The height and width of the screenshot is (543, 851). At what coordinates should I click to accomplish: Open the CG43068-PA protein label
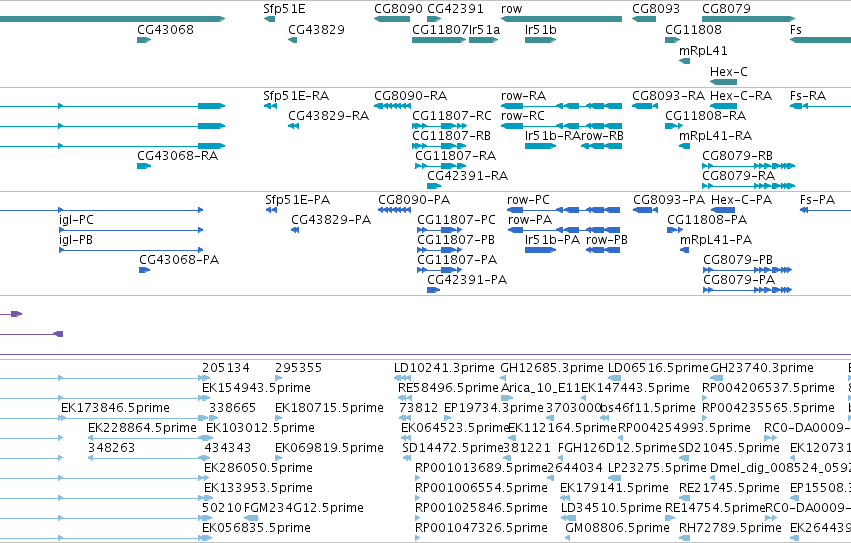point(179,260)
